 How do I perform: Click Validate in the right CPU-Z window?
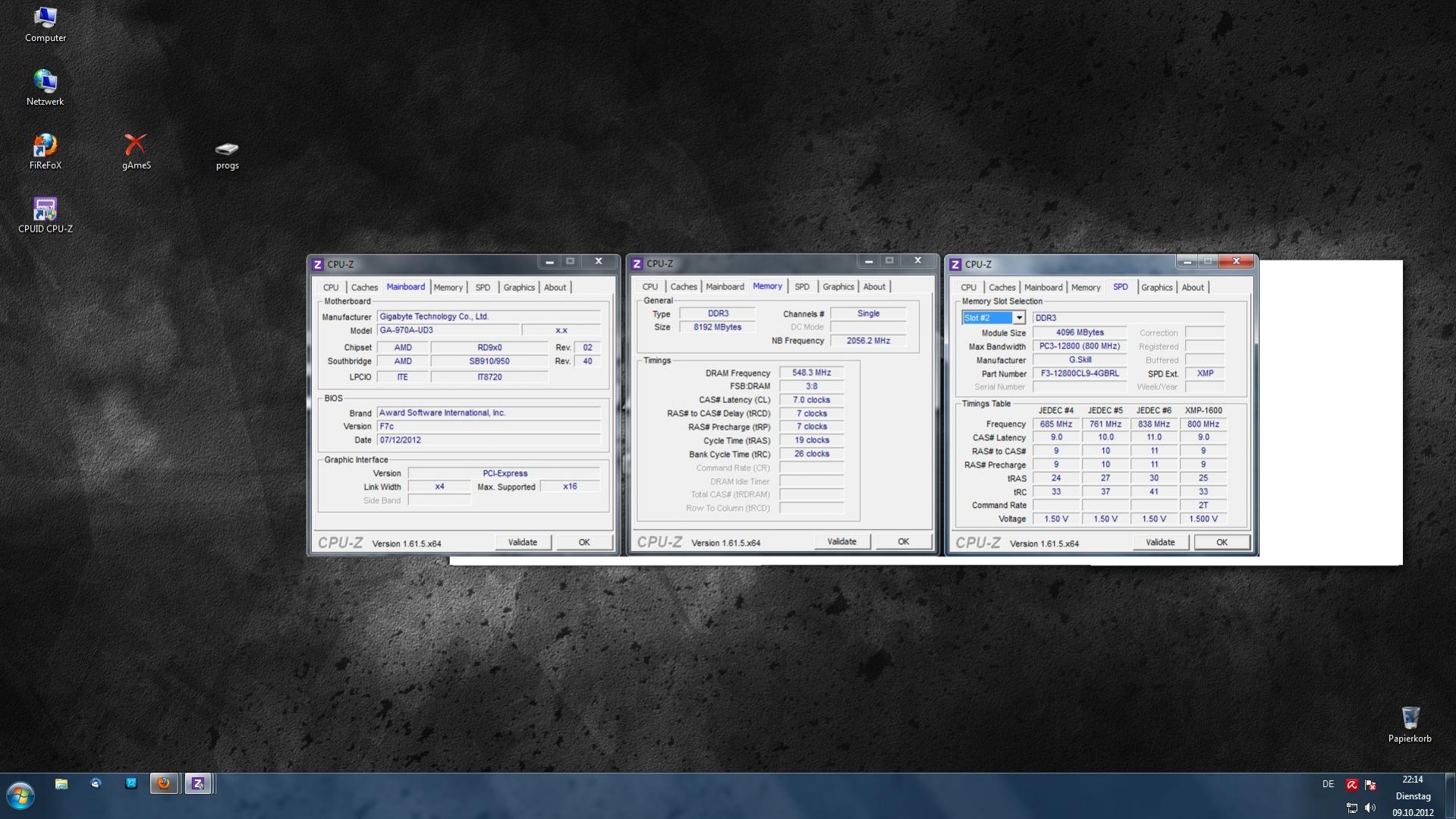pyautogui.click(x=1161, y=543)
